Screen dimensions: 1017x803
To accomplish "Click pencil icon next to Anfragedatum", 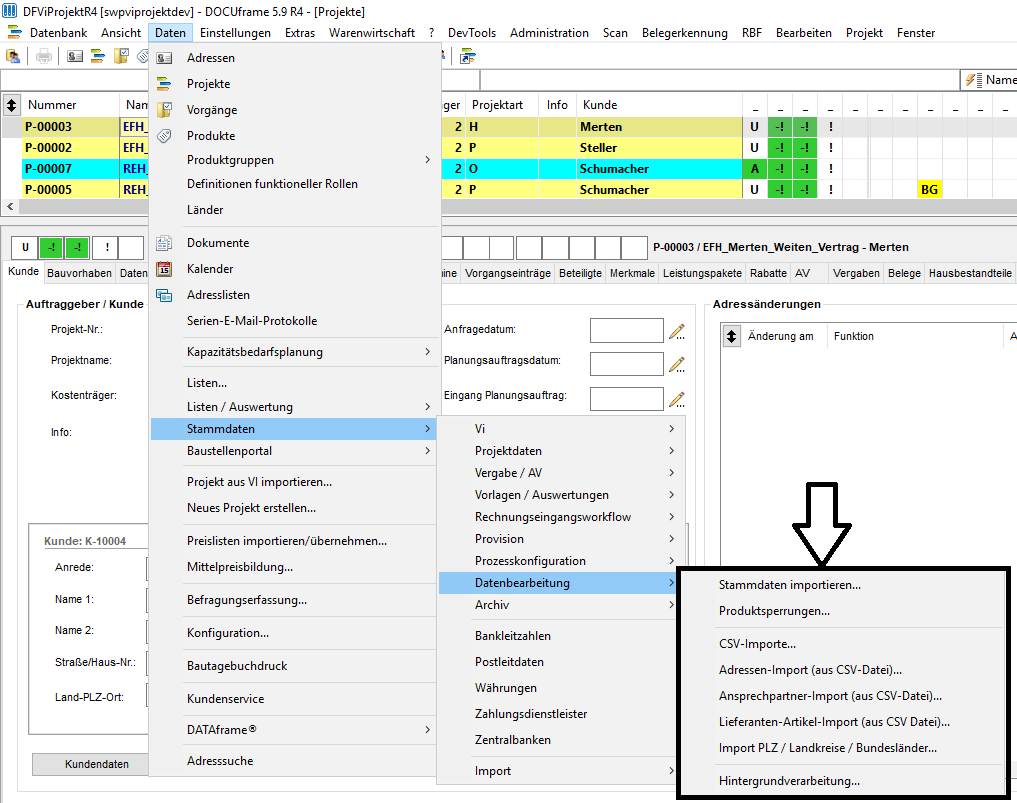I will pyautogui.click(x=677, y=331).
